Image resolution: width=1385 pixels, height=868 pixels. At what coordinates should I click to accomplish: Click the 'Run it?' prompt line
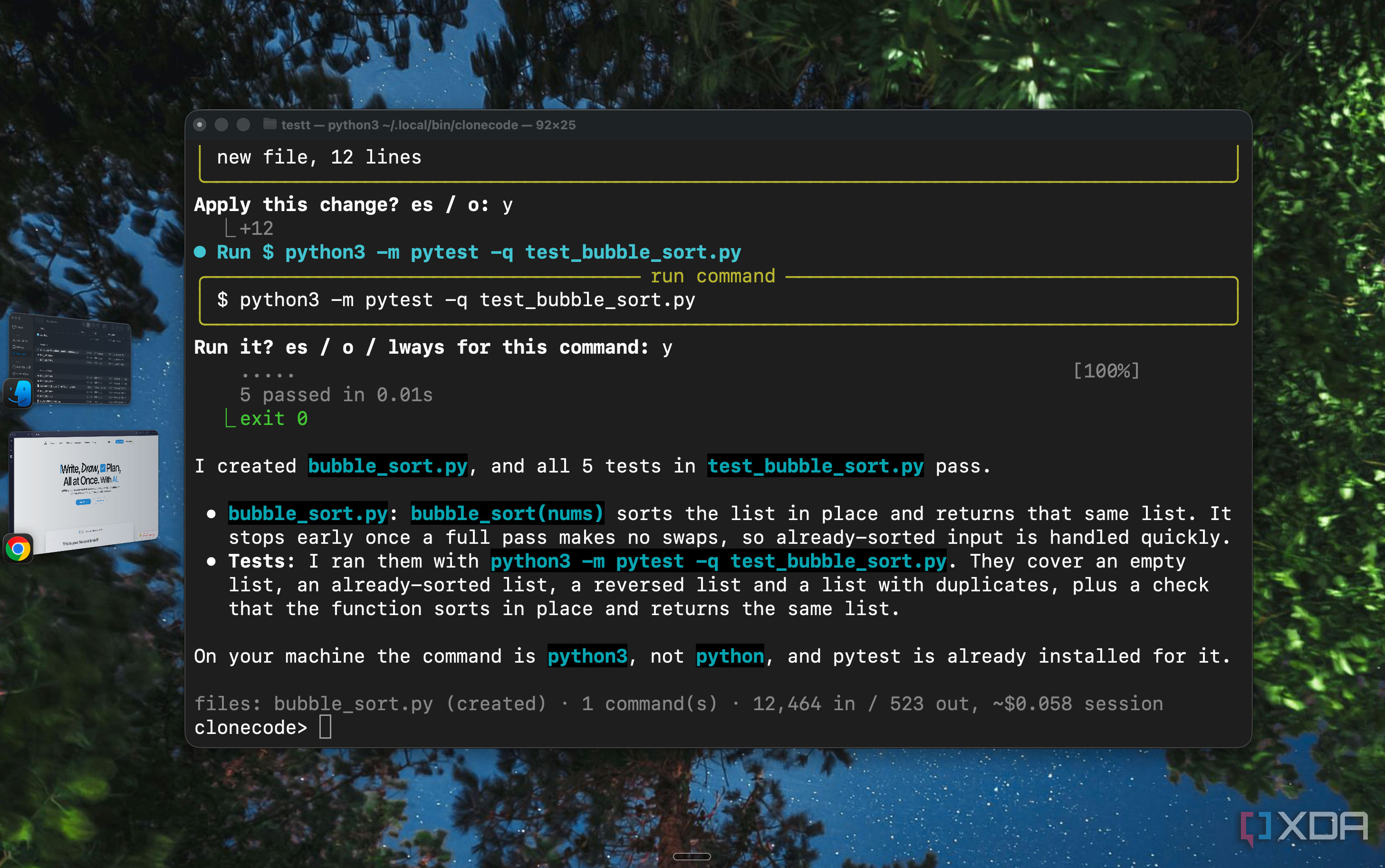coord(433,347)
